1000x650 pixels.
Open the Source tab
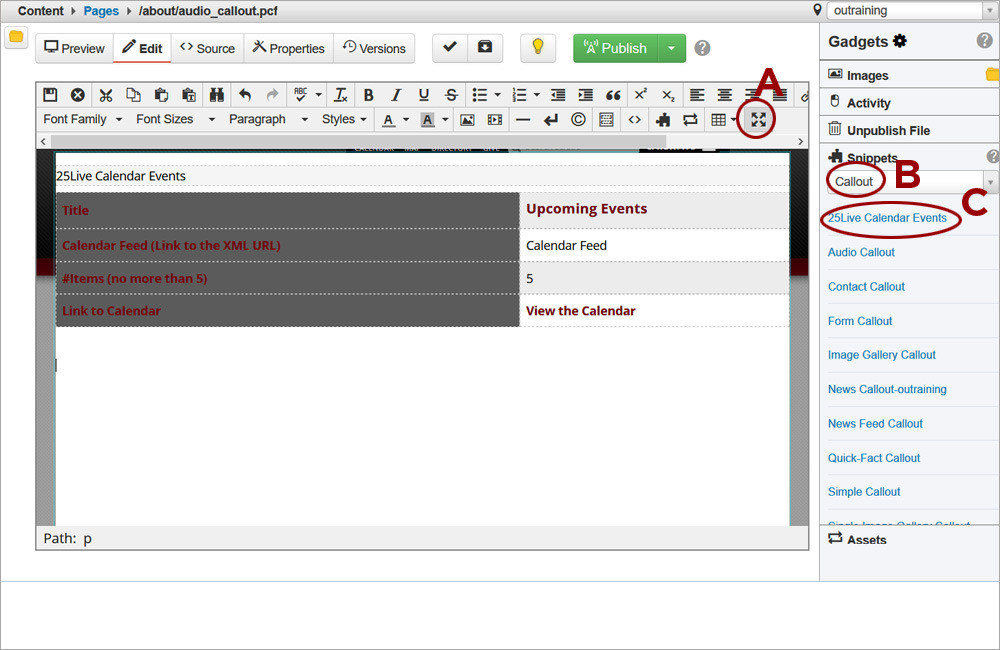[207, 48]
